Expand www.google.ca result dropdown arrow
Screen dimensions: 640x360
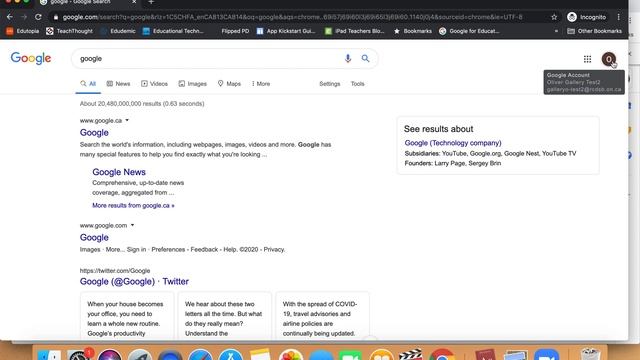(x=127, y=120)
